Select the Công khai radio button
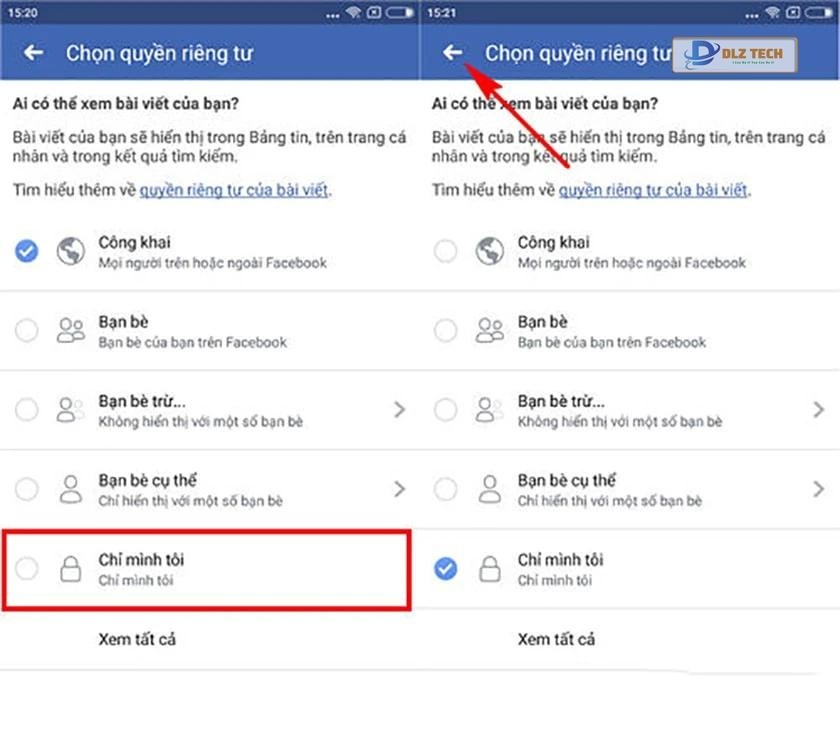The image size is (840, 746). (26, 251)
